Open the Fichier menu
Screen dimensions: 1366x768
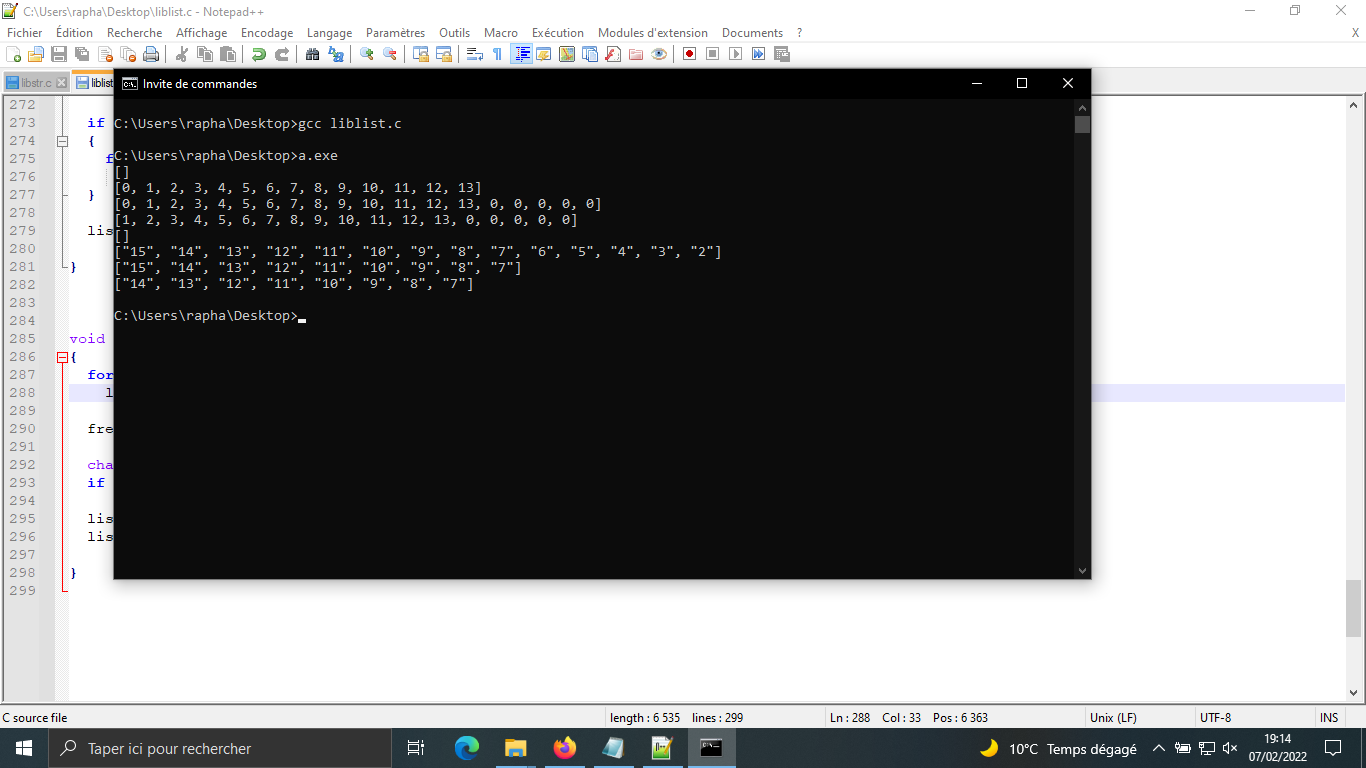coord(25,33)
